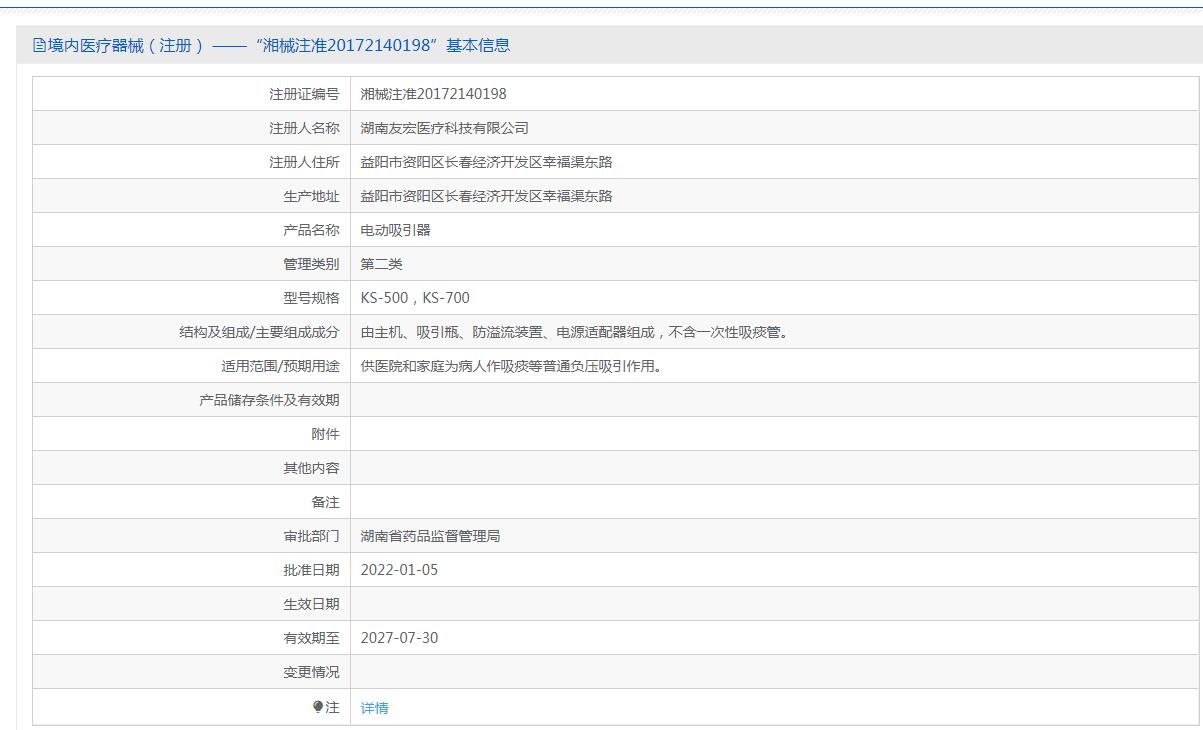This screenshot has width=1203, height=730.
Task: Click the document icon before 境内医疗器械 title
Action: [39, 45]
